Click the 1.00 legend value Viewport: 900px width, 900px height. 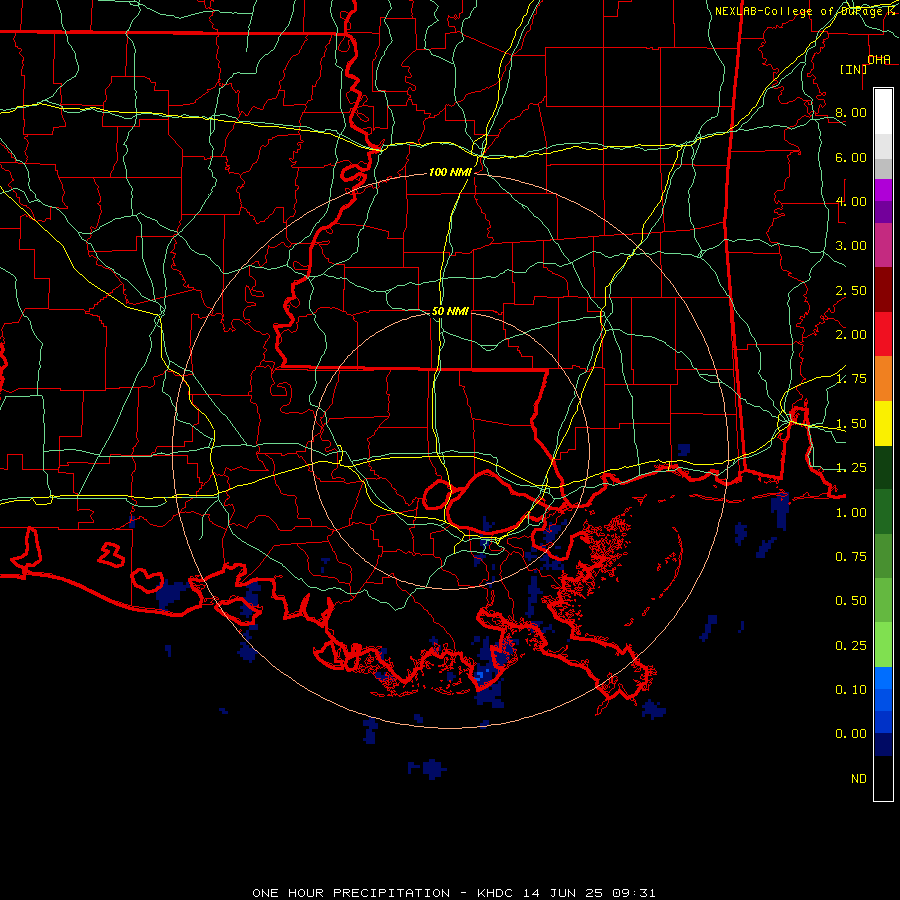[x=851, y=513]
